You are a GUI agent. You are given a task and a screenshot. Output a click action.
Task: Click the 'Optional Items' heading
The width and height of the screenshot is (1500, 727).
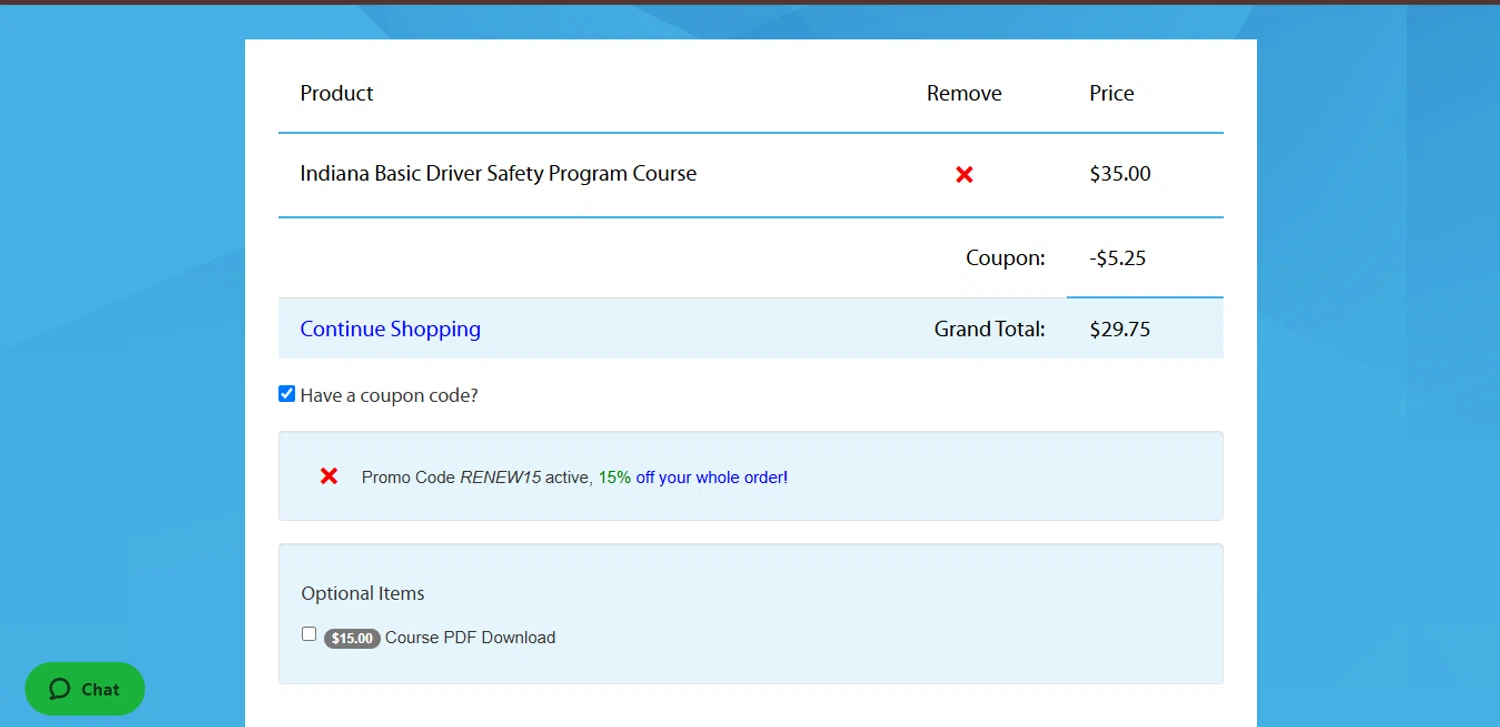click(363, 594)
